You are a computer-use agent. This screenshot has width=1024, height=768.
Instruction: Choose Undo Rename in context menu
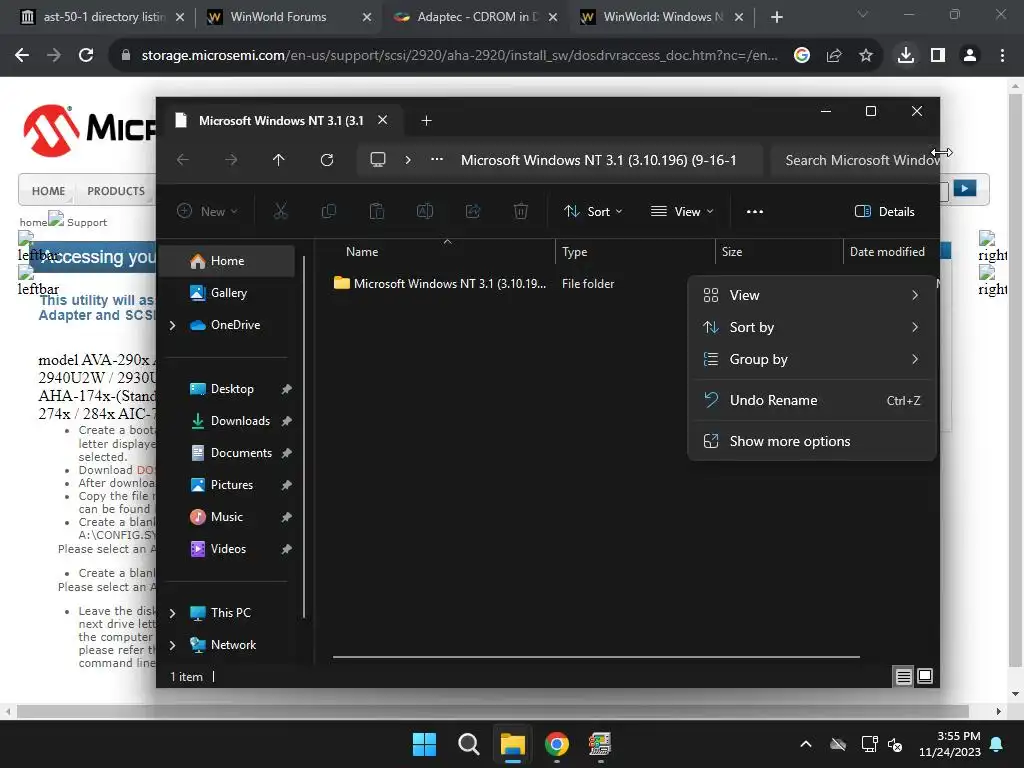coord(812,400)
